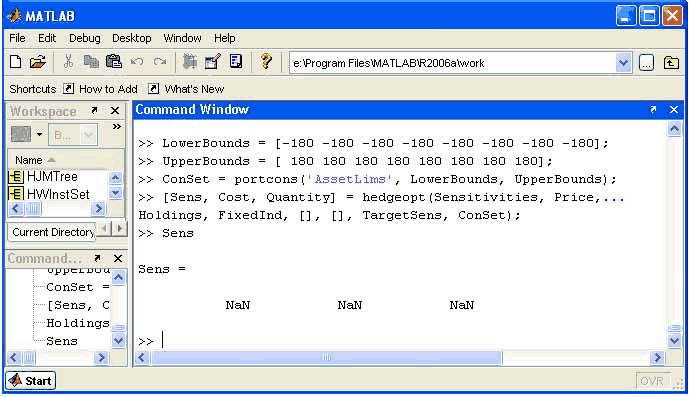This screenshot has height=397, width=689.
Task: Close the Command Window panel
Action: pos(674,109)
